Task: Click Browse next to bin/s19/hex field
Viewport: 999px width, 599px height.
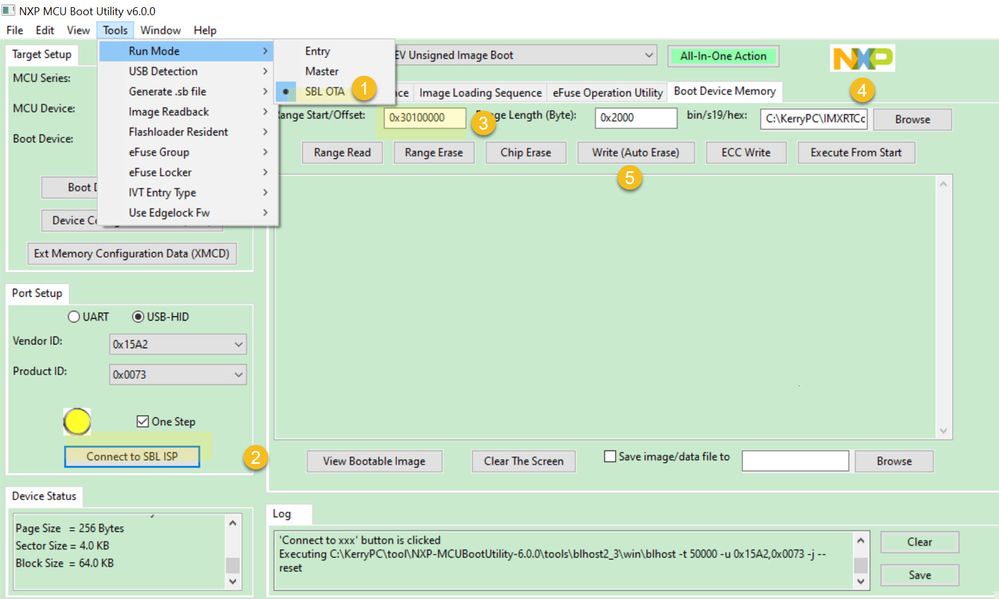Action: [x=912, y=119]
